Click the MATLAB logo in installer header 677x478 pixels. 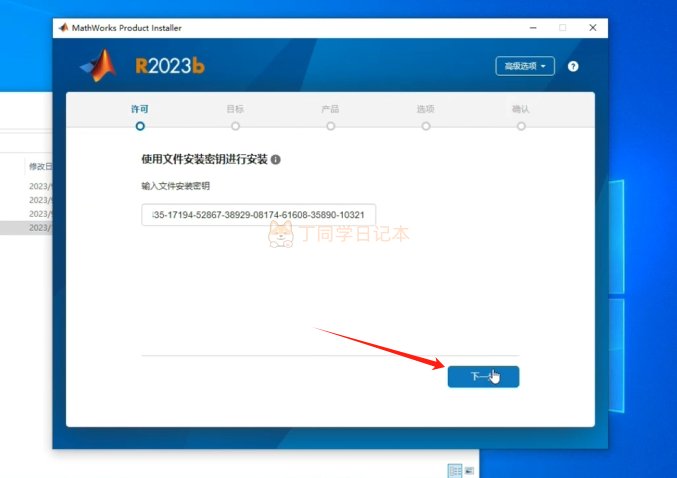click(x=98, y=66)
